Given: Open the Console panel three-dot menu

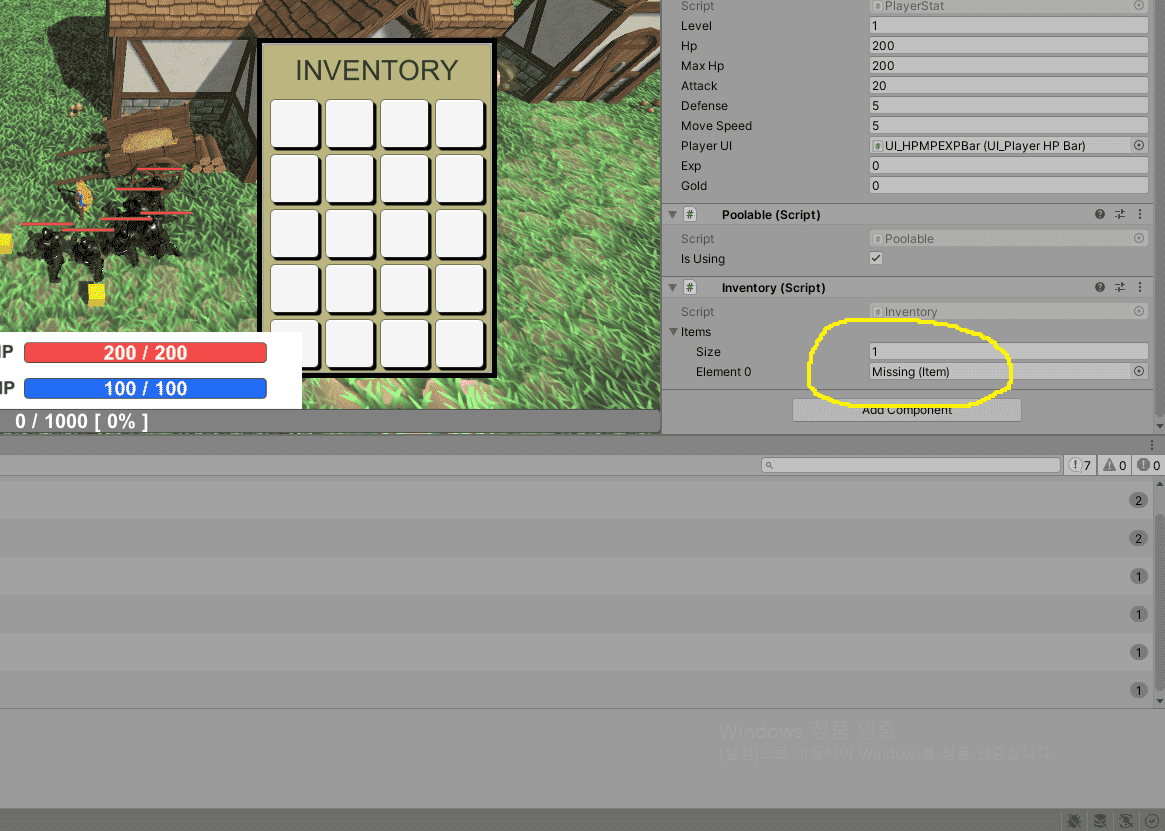Looking at the screenshot, I should 1152,444.
